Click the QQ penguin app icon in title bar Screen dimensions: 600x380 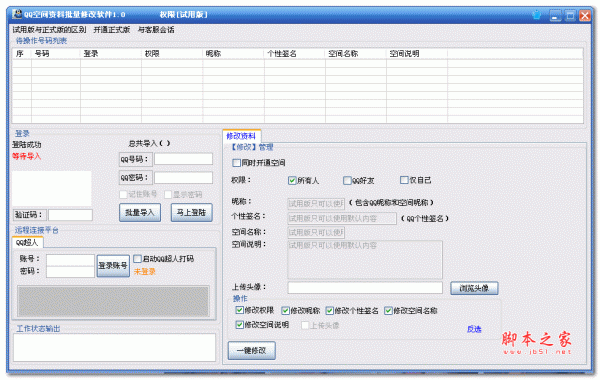(17, 14)
